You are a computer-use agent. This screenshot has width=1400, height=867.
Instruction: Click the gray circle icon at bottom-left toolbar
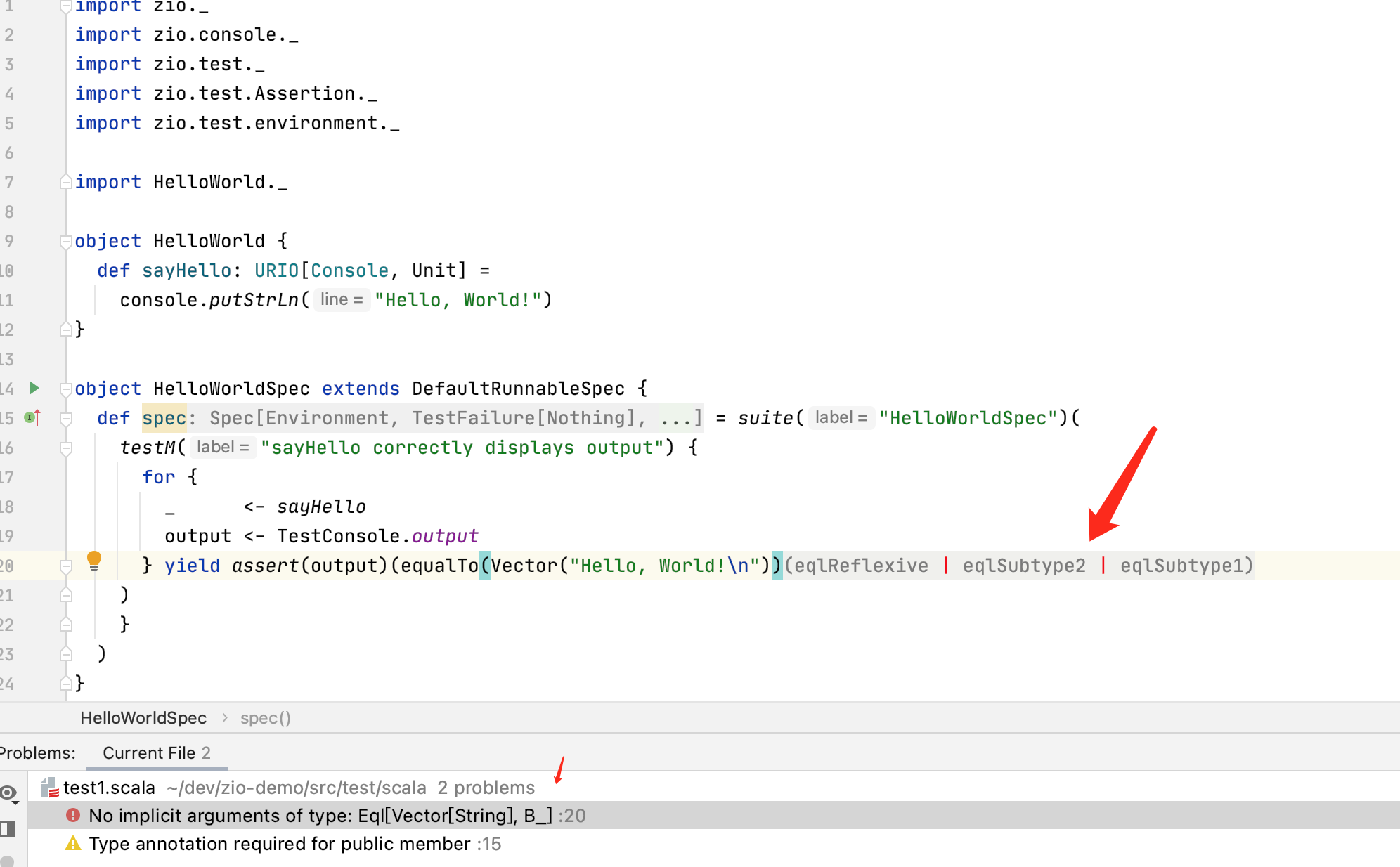[8, 862]
